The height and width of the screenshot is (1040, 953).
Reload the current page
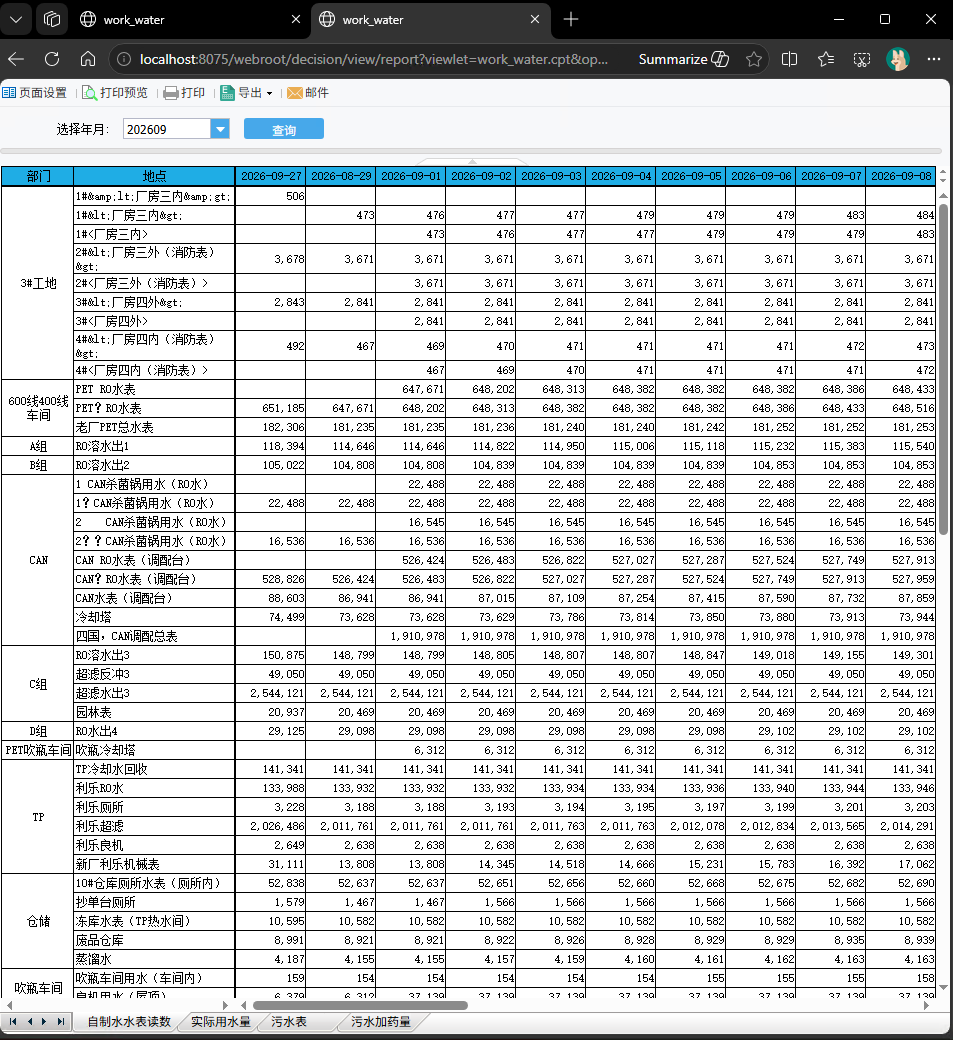click(x=52, y=59)
